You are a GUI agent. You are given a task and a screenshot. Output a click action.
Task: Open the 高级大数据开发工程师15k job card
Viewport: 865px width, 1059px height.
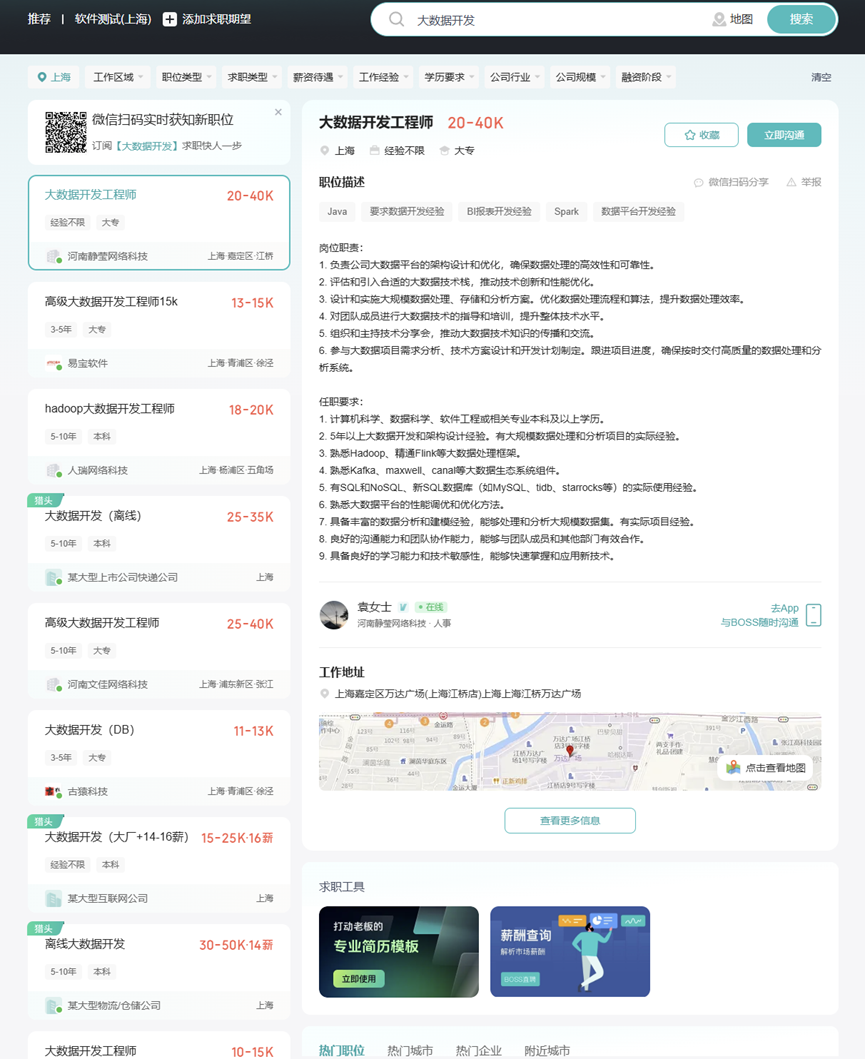click(159, 330)
